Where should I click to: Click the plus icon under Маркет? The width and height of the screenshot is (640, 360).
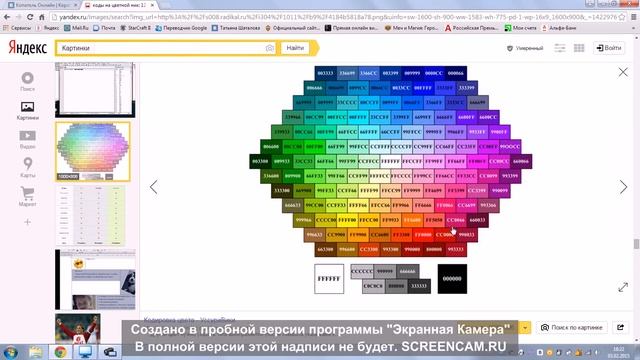[27, 222]
